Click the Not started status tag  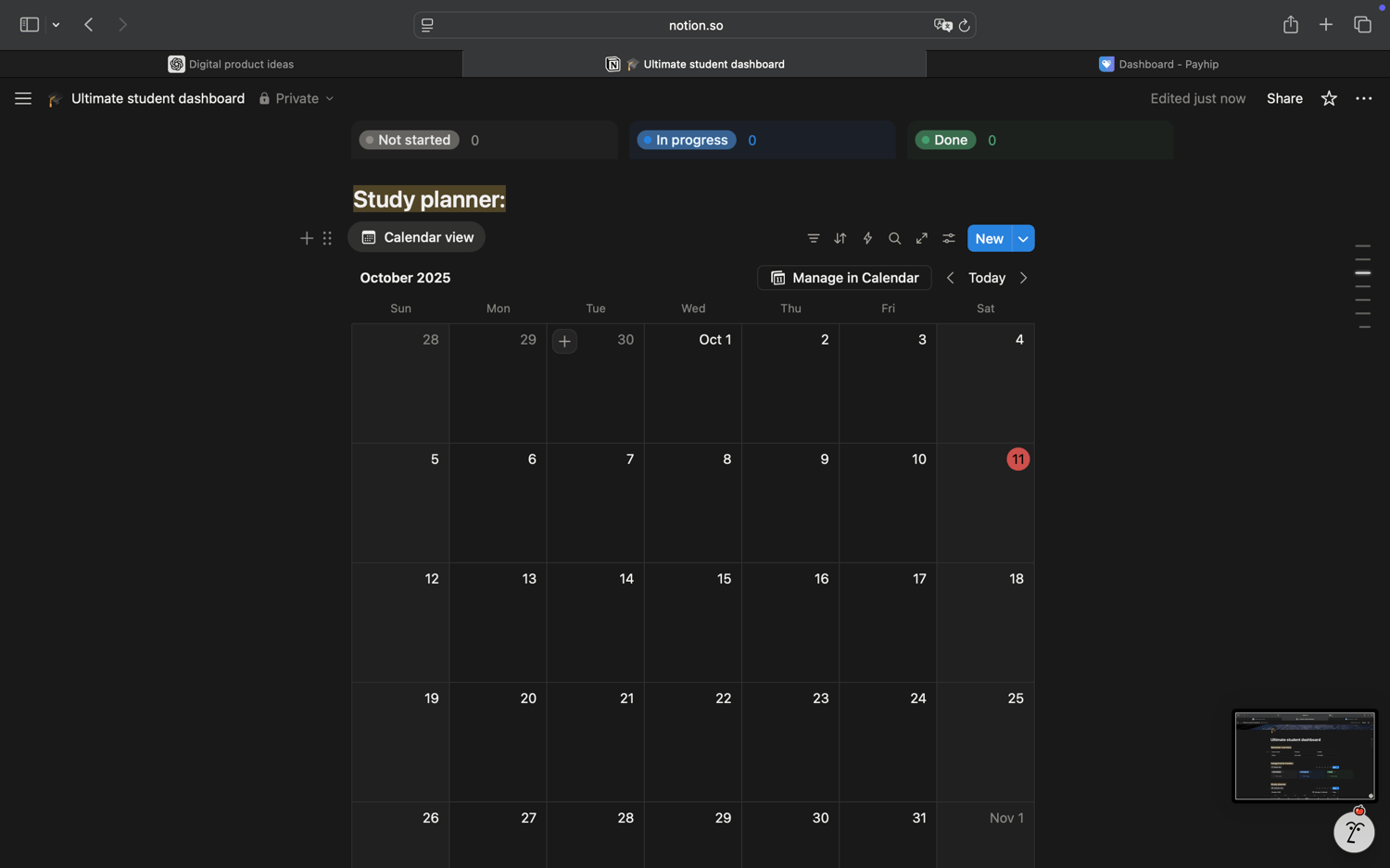pos(409,140)
